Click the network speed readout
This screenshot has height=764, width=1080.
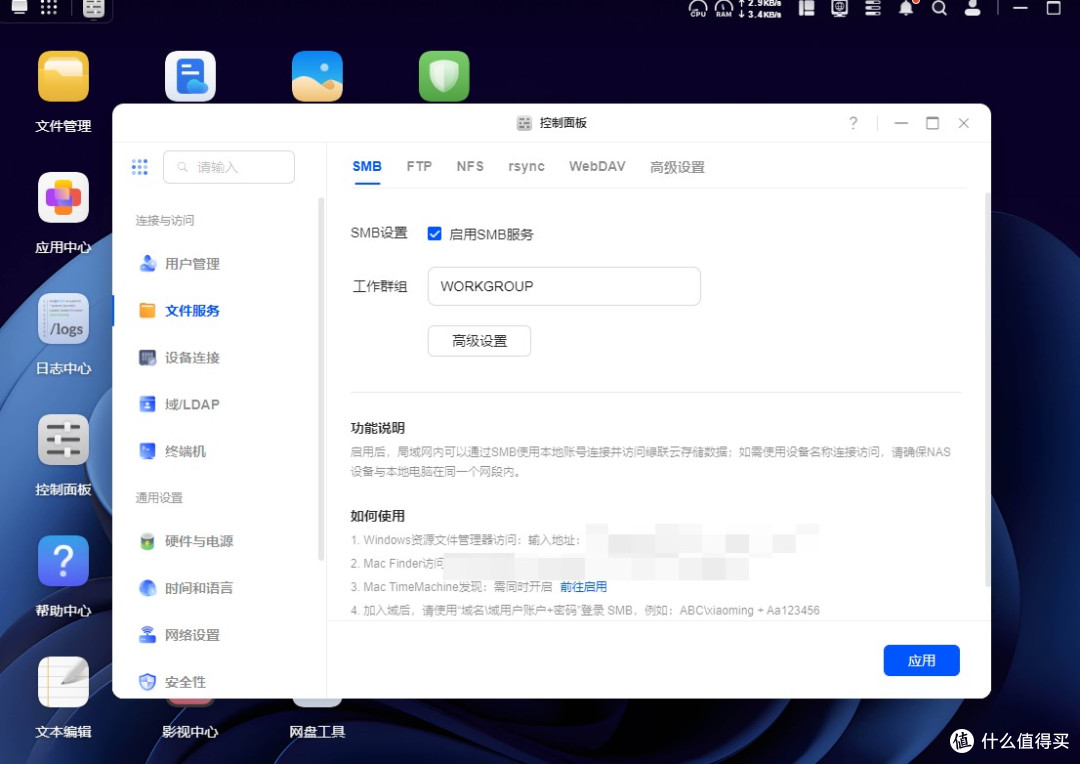(x=760, y=8)
